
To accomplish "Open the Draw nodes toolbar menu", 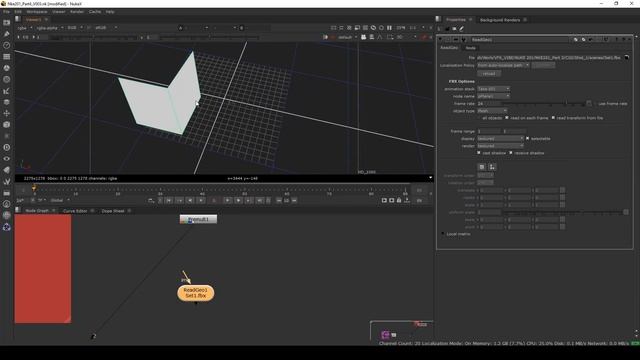I will pyautogui.click(x=7, y=34).
